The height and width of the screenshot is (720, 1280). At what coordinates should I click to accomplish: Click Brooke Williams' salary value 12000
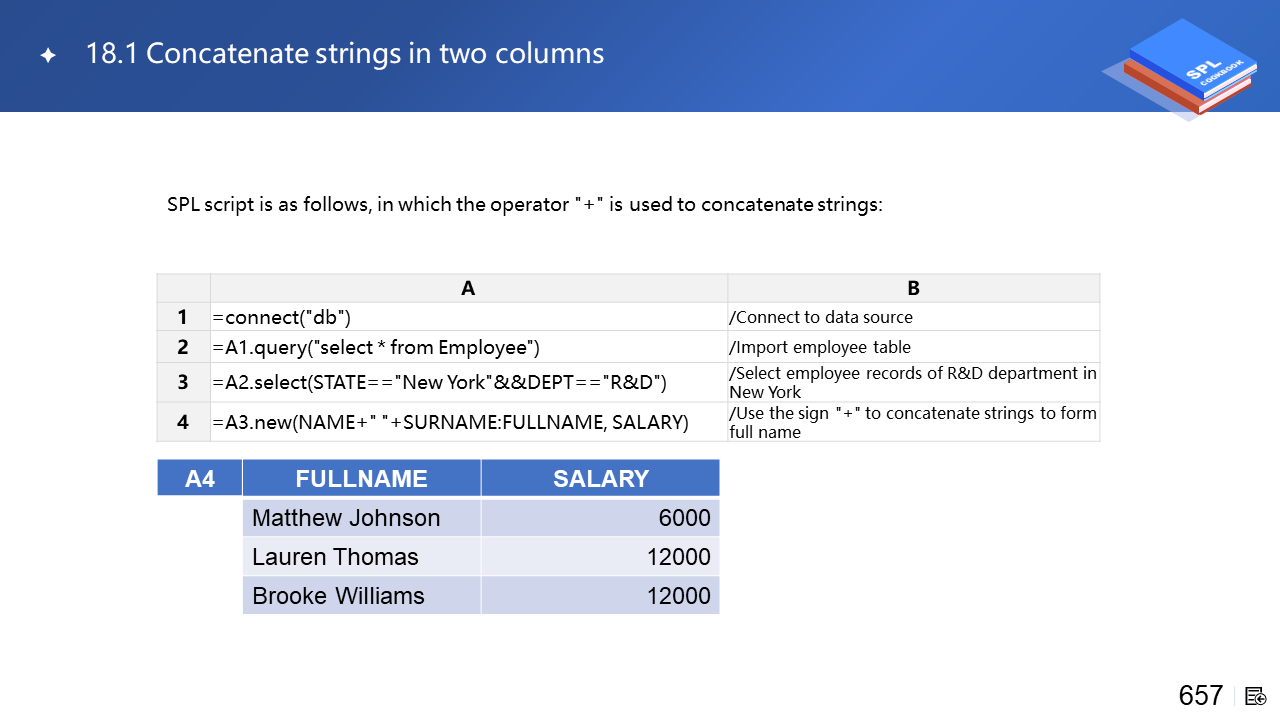pos(678,596)
